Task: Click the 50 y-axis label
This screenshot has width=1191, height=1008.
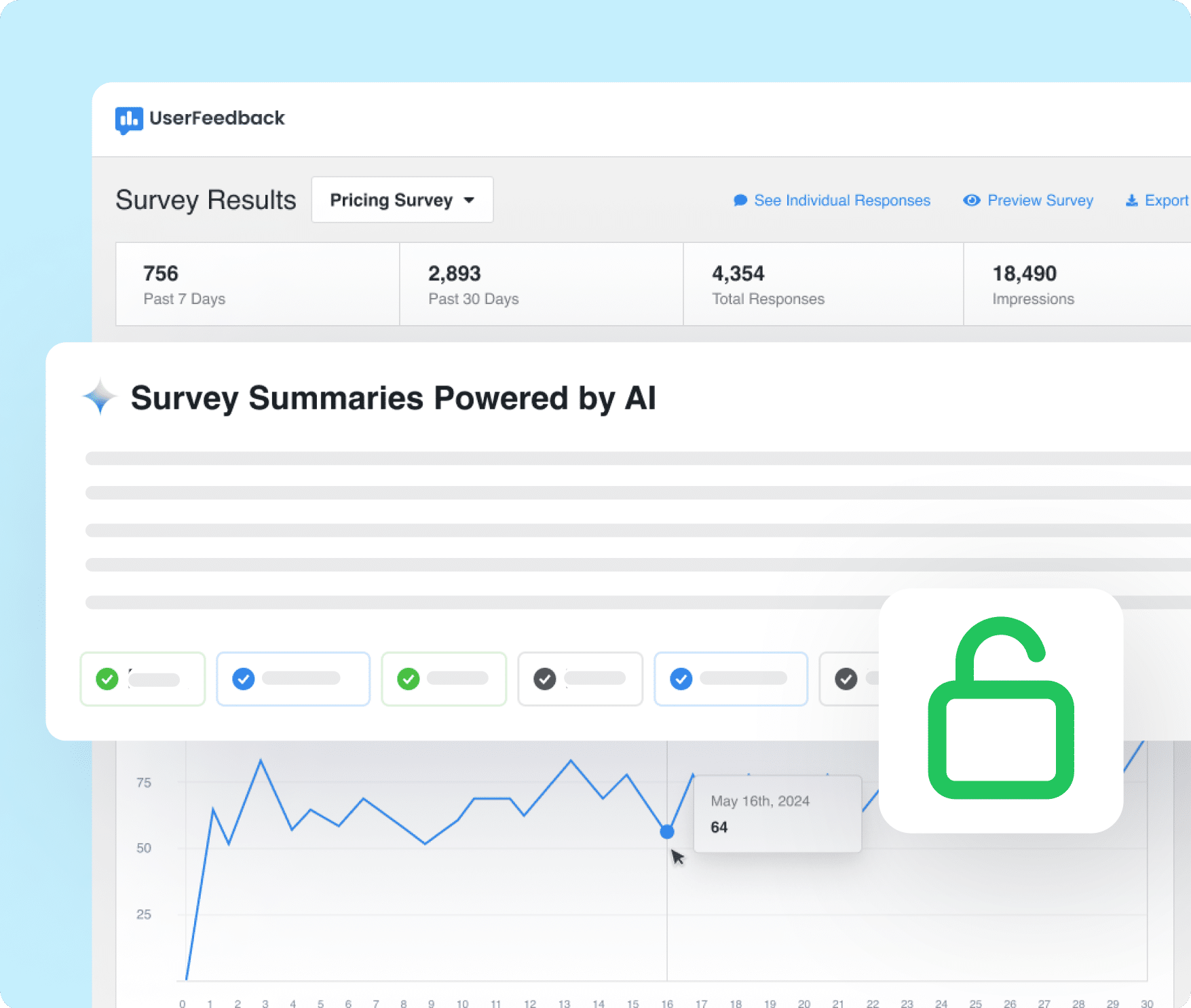Action: tap(144, 848)
